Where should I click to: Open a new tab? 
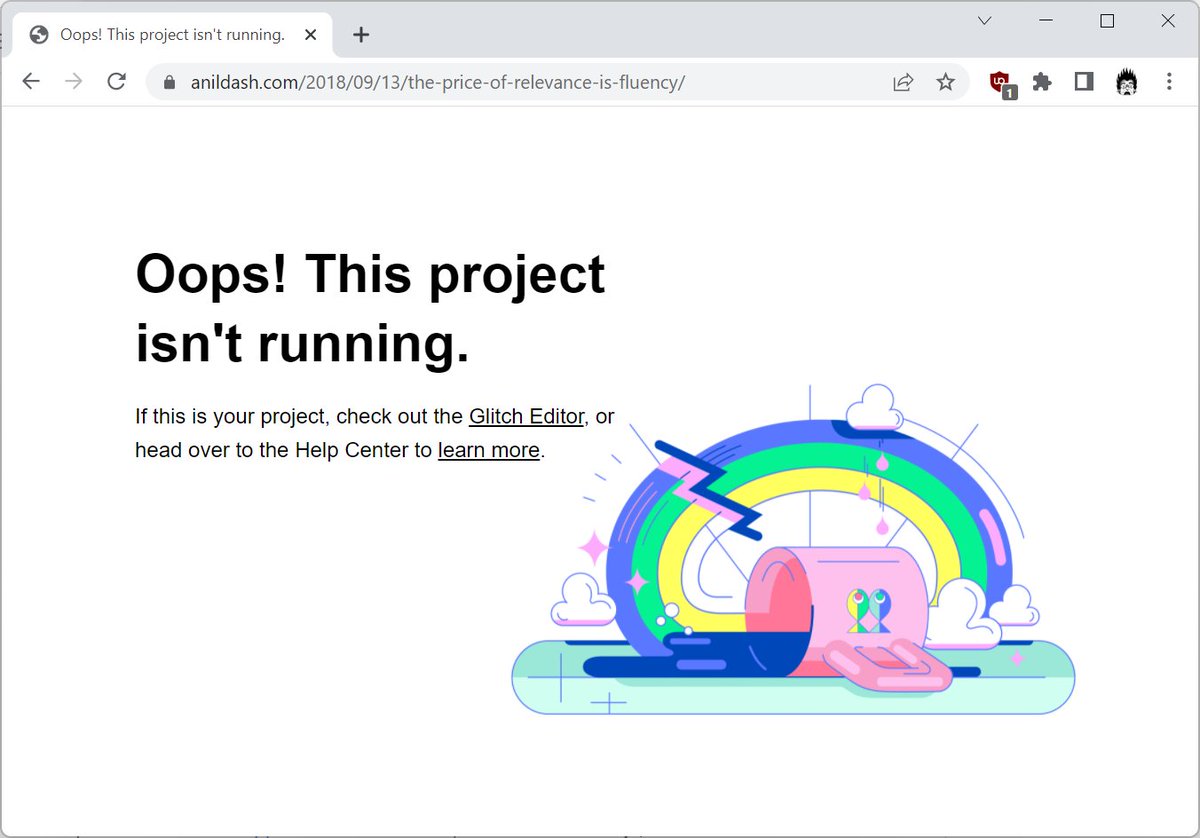(361, 35)
